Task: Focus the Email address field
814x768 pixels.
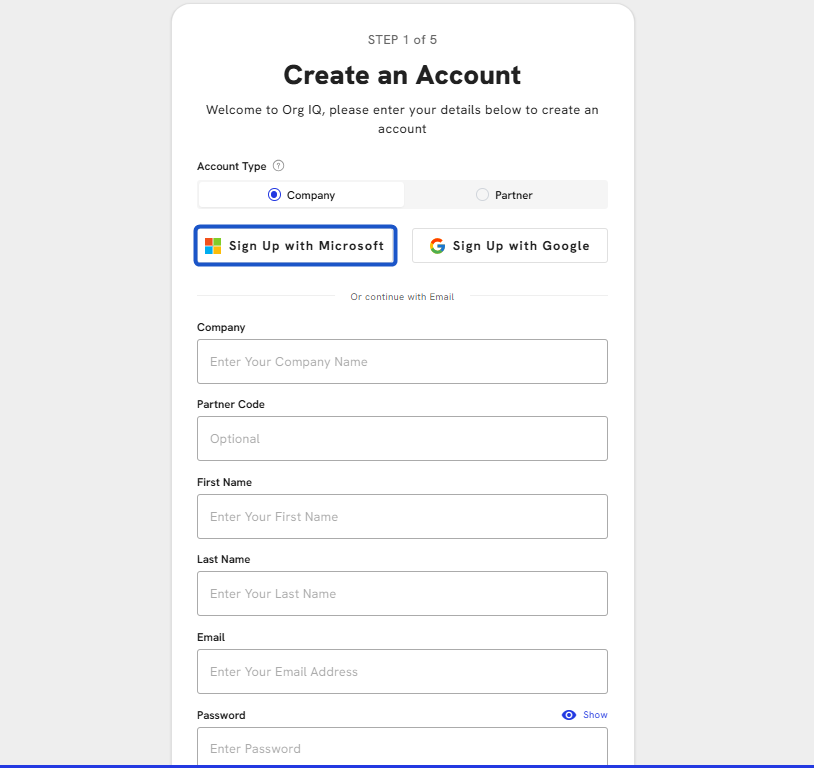Action: tap(402, 671)
